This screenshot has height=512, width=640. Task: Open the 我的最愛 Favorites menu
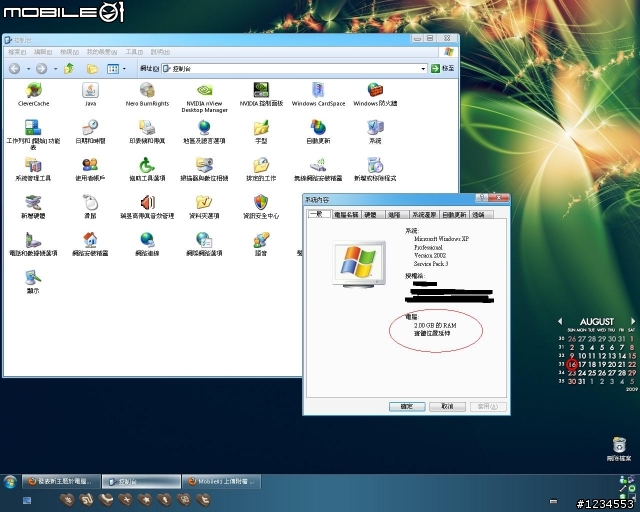[x=102, y=52]
